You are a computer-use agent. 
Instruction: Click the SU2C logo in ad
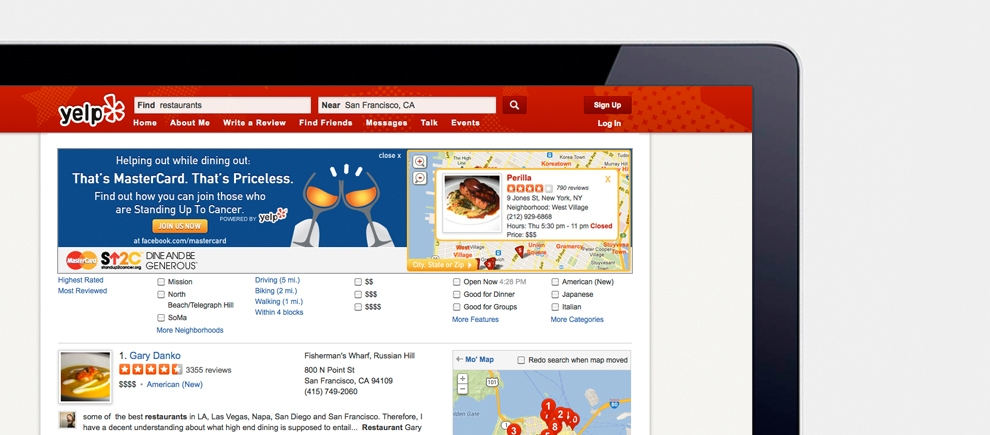click(x=121, y=259)
